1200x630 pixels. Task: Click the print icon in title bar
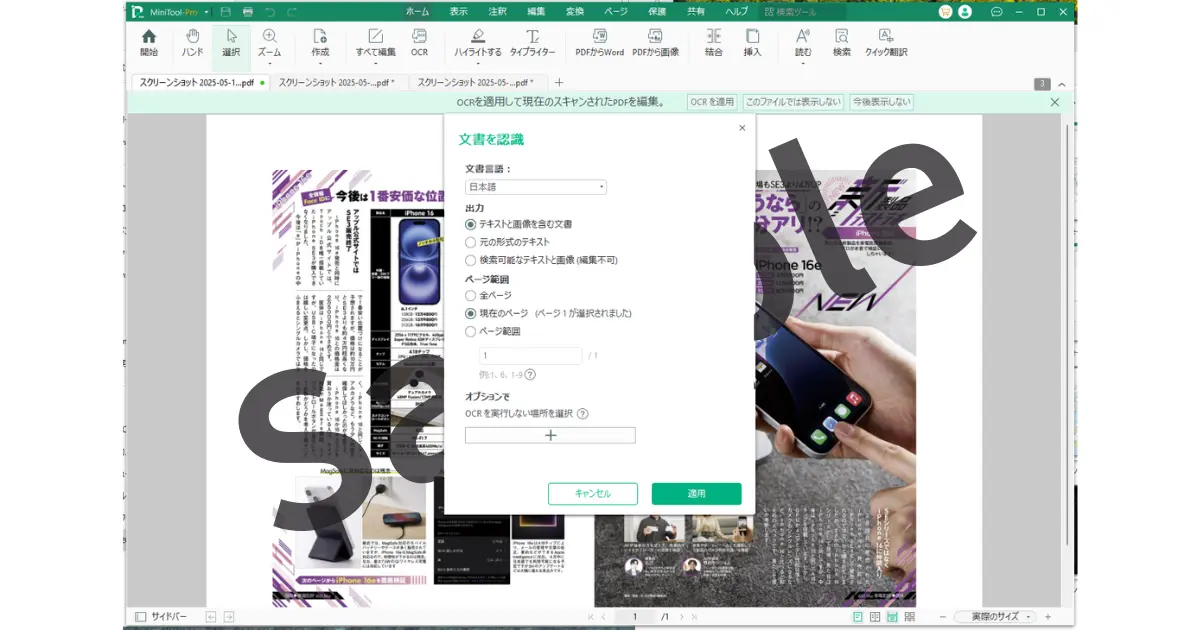point(247,12)
